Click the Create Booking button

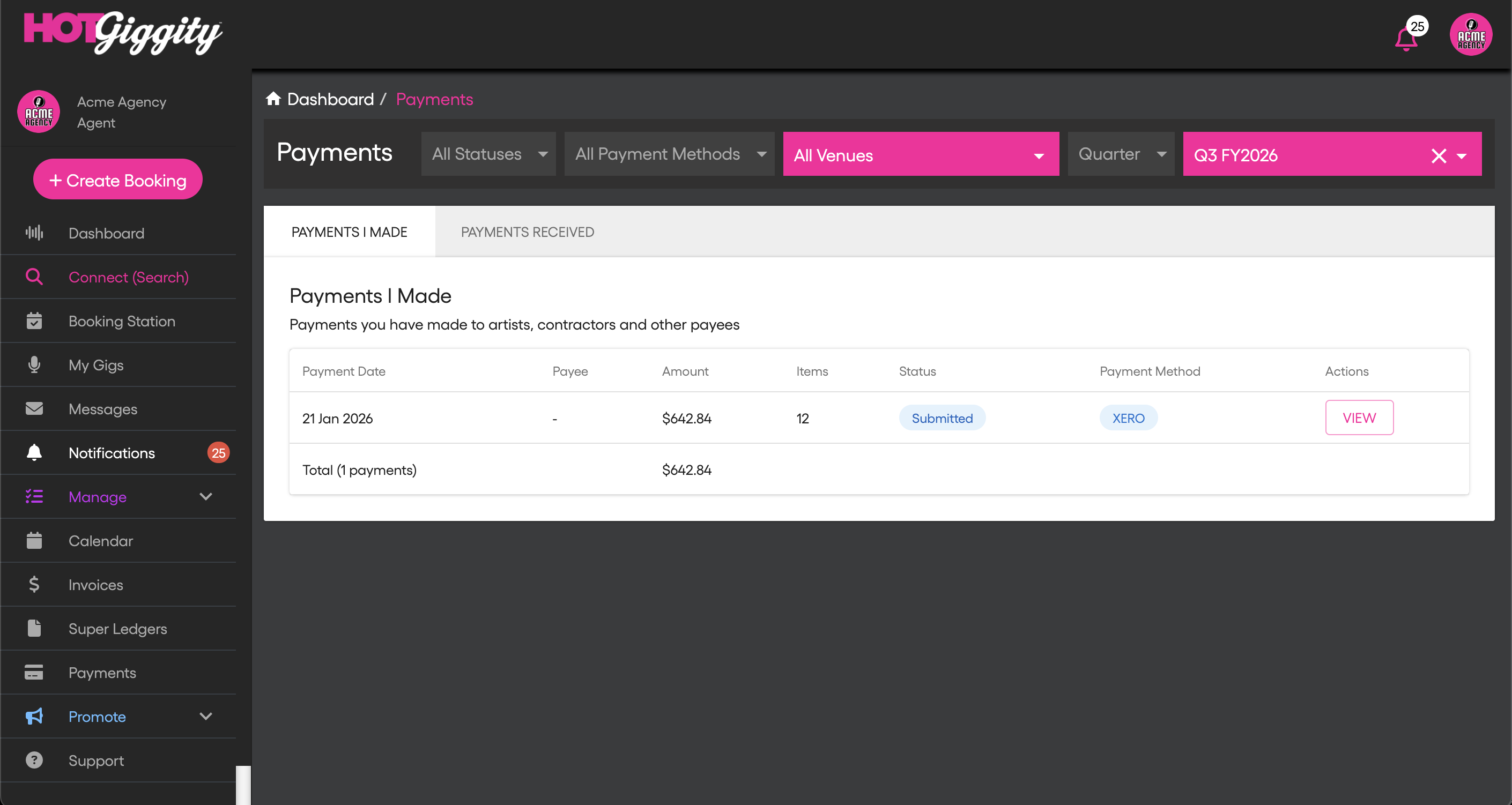[118, 180]
